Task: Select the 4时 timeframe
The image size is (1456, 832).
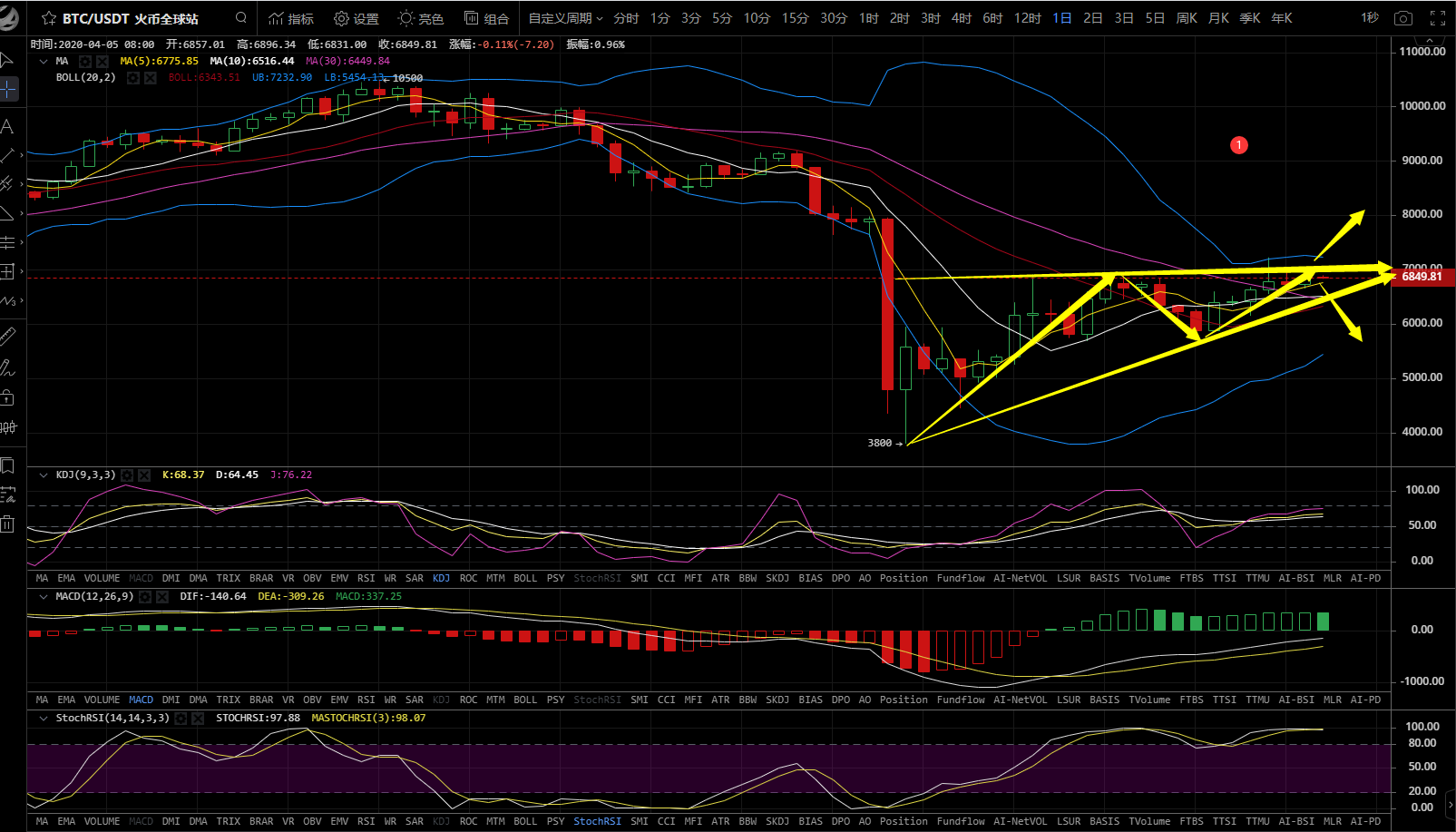Action: [x=962, y=18]
